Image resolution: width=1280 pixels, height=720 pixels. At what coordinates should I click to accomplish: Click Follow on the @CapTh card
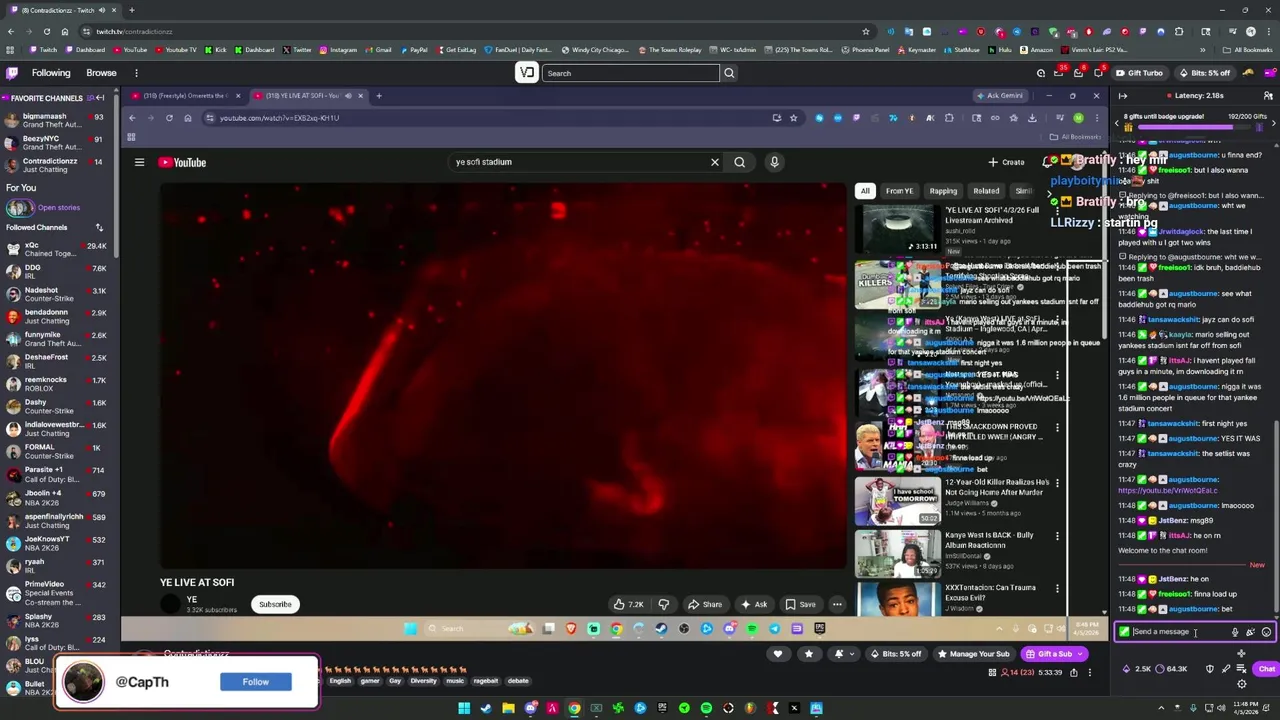255,682
